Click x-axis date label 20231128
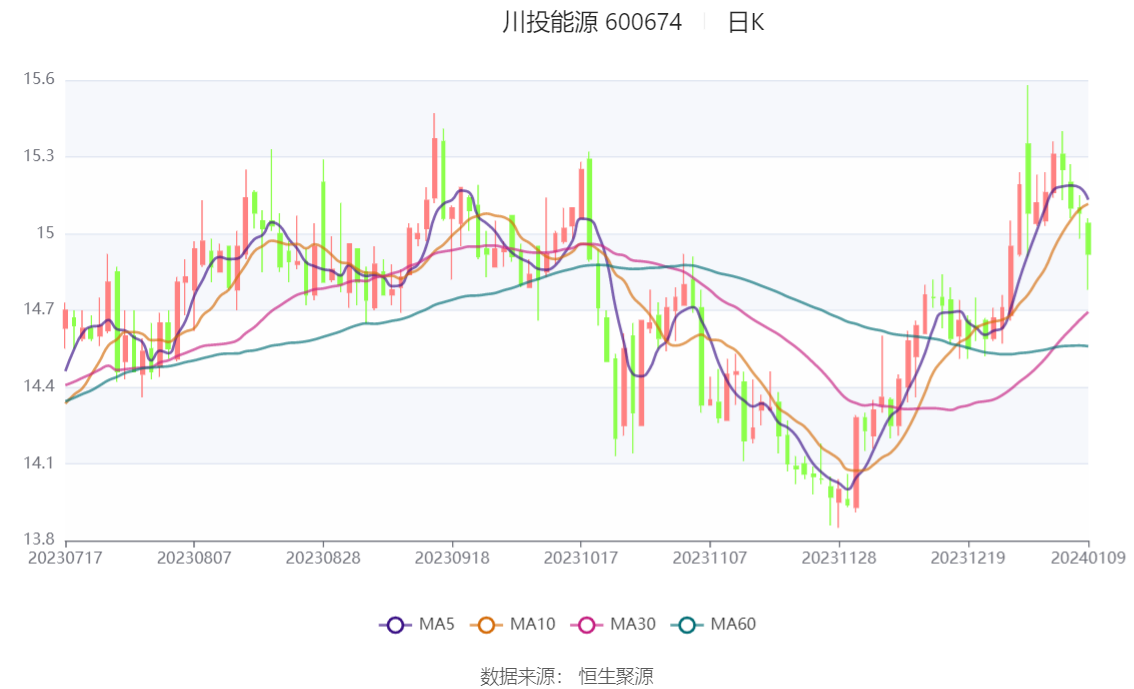Image resolution: width=1134 pixels, height=689 pixels. [839, 558]
